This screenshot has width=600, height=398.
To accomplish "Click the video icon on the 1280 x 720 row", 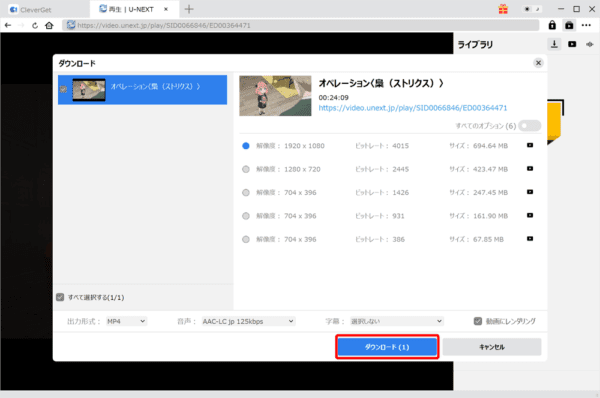I will pos(530,169).
